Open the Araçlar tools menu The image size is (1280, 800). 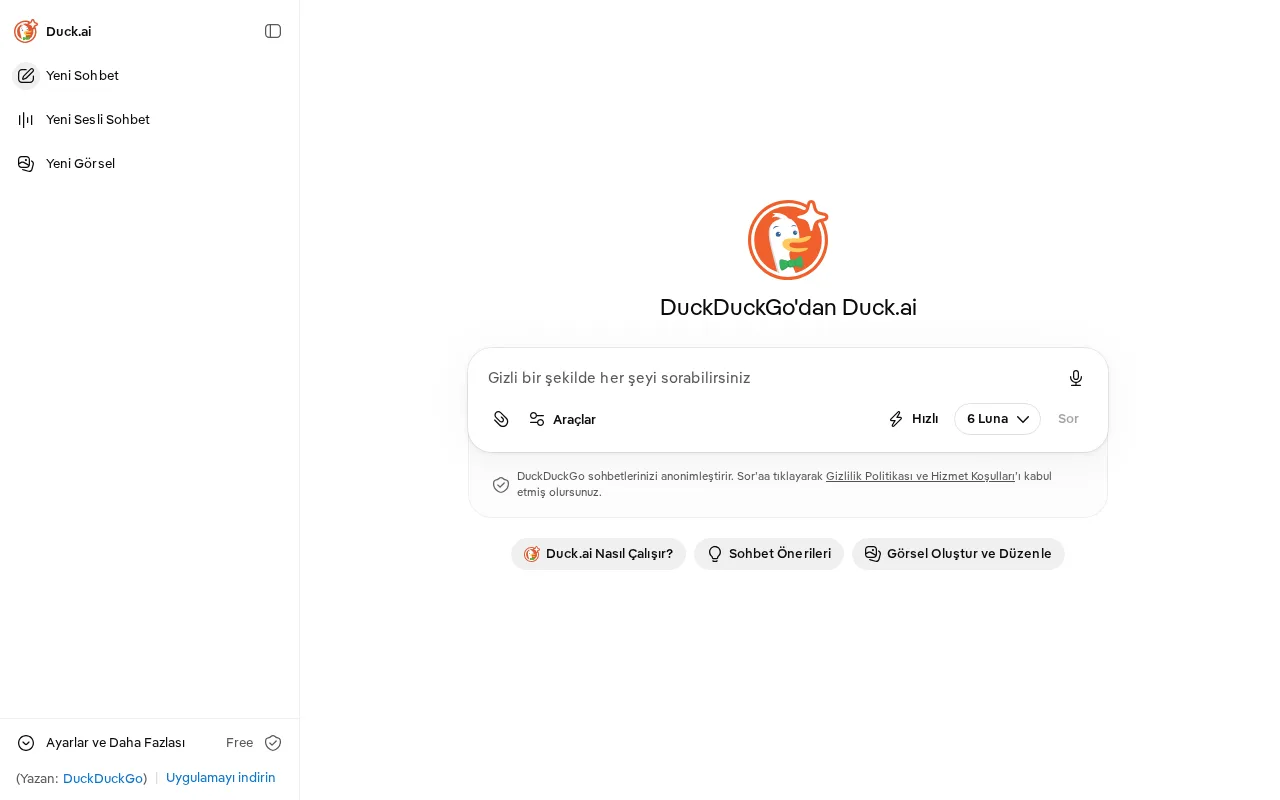pyautogui.click(x=563, y=419)
